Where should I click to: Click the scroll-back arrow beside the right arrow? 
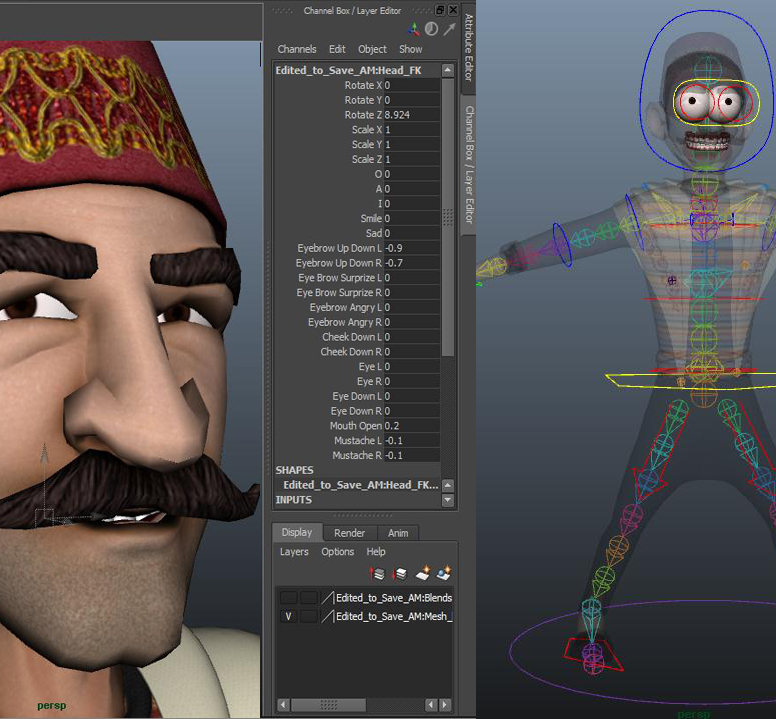pos(431,704)
